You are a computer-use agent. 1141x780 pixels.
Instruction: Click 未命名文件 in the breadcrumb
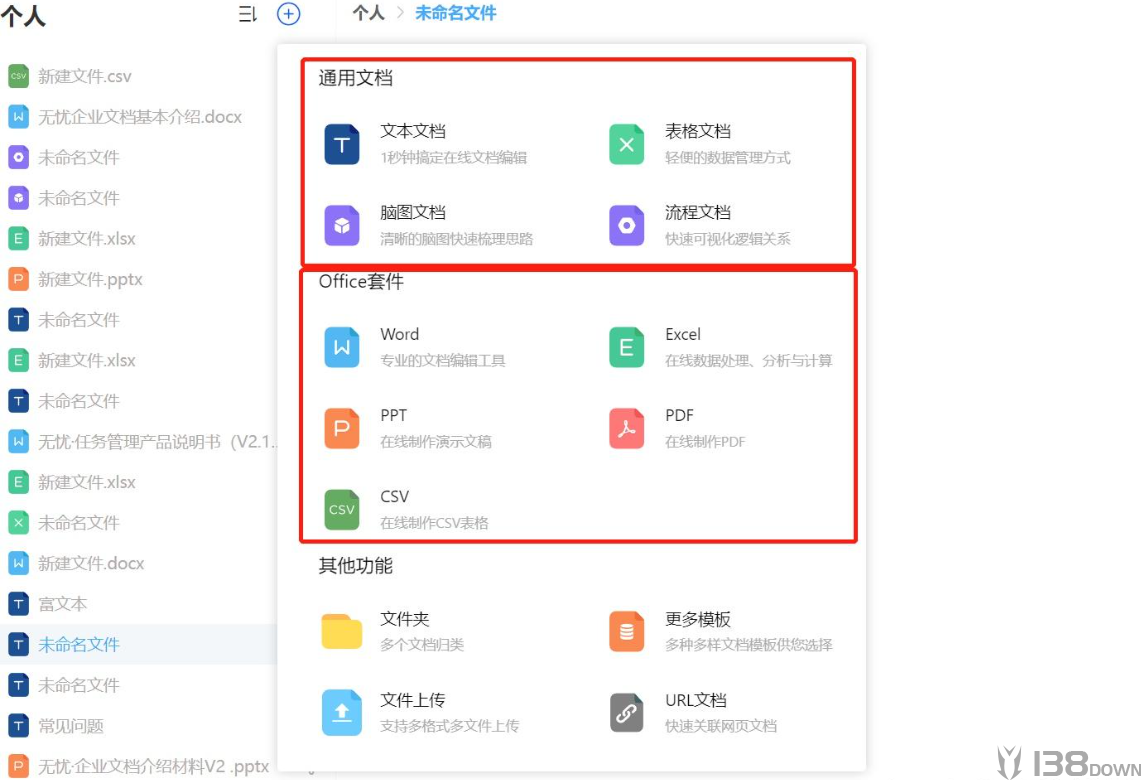click(x=456, y=13)
